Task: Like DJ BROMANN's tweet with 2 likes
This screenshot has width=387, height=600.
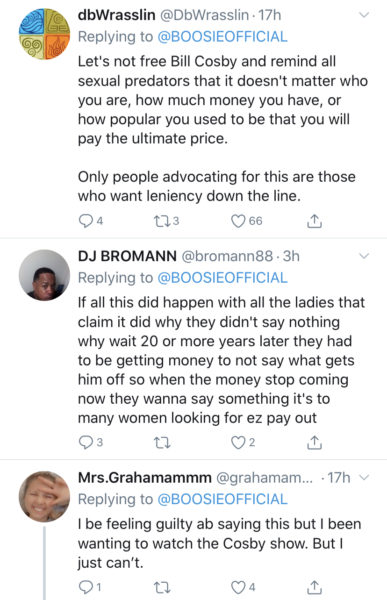Action: click(238, 442)
